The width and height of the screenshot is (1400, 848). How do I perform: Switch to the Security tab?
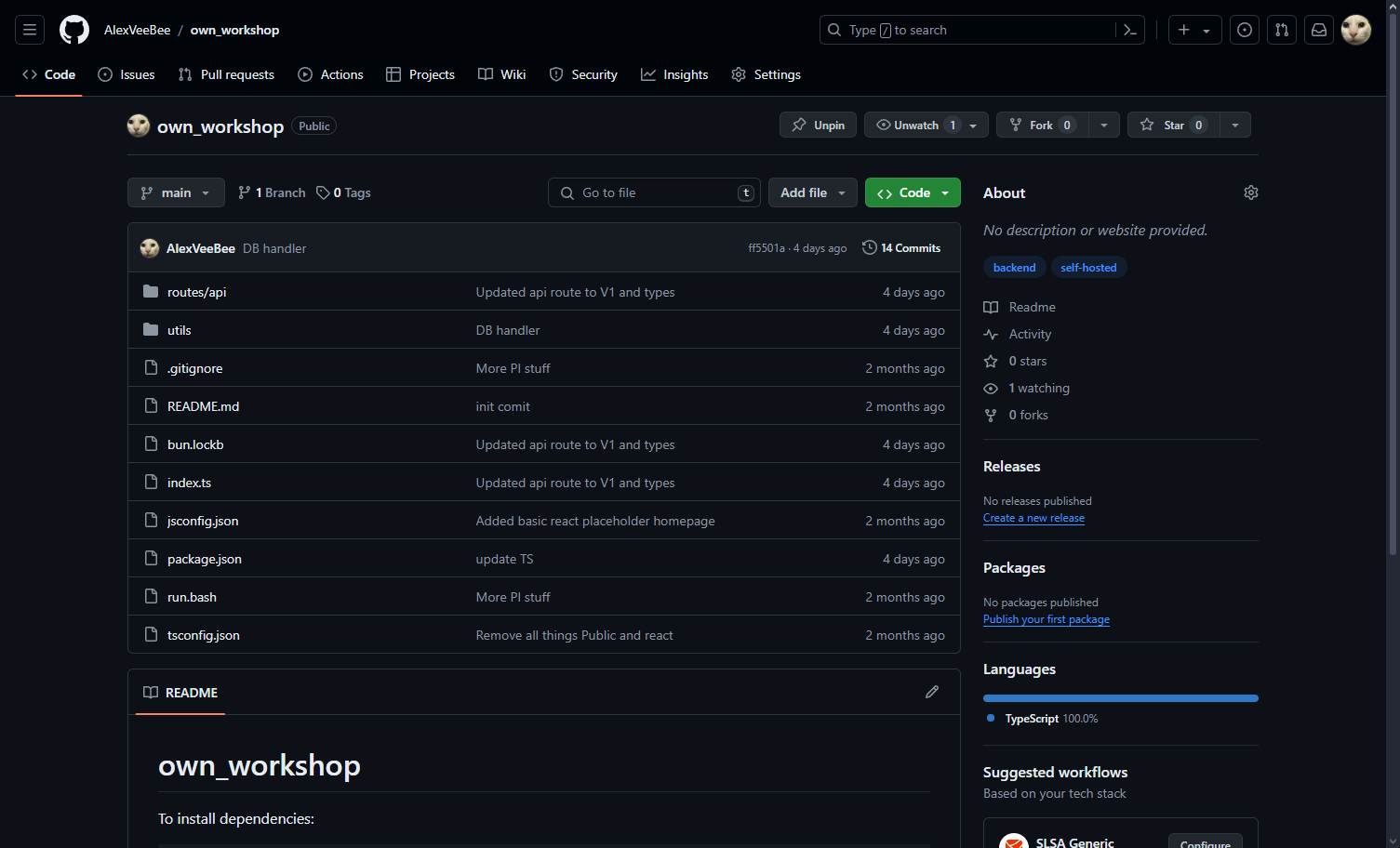(x=583, y=74)
